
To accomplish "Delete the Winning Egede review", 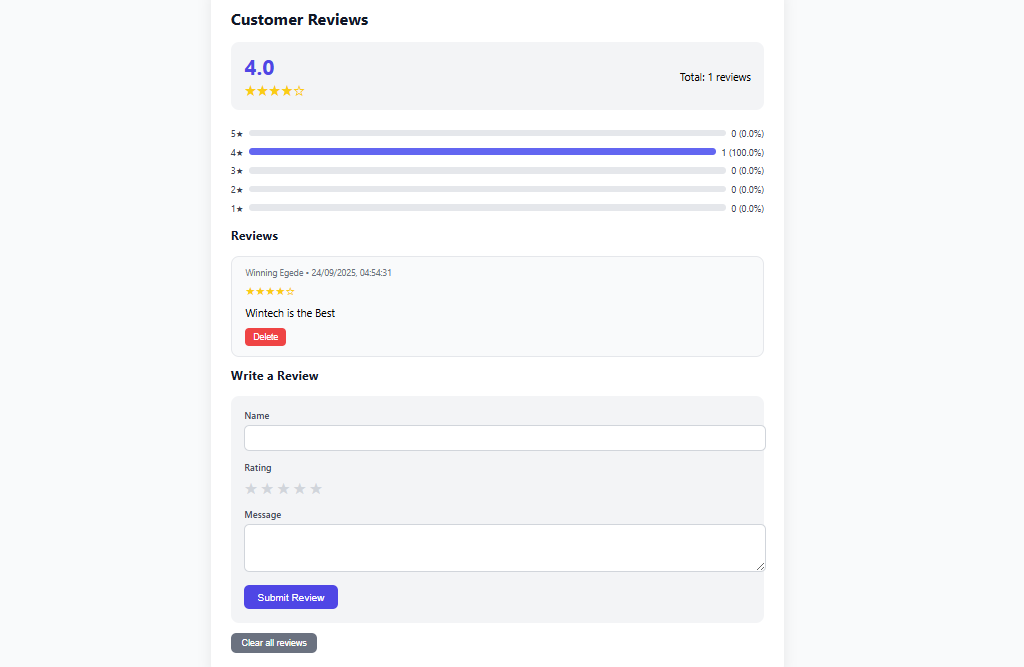I will (x=265, y=337).
